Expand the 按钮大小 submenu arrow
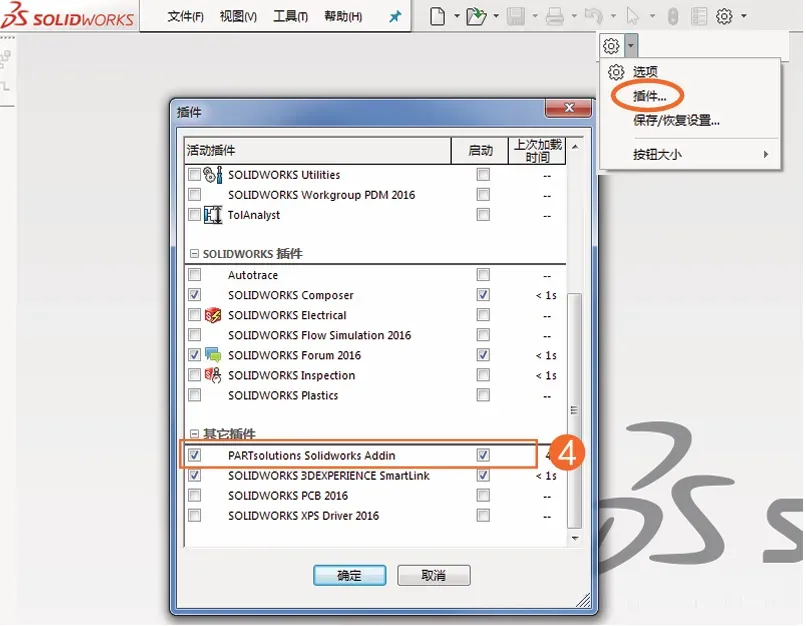Viewport: 806px width, 626px height. [766, 154]
